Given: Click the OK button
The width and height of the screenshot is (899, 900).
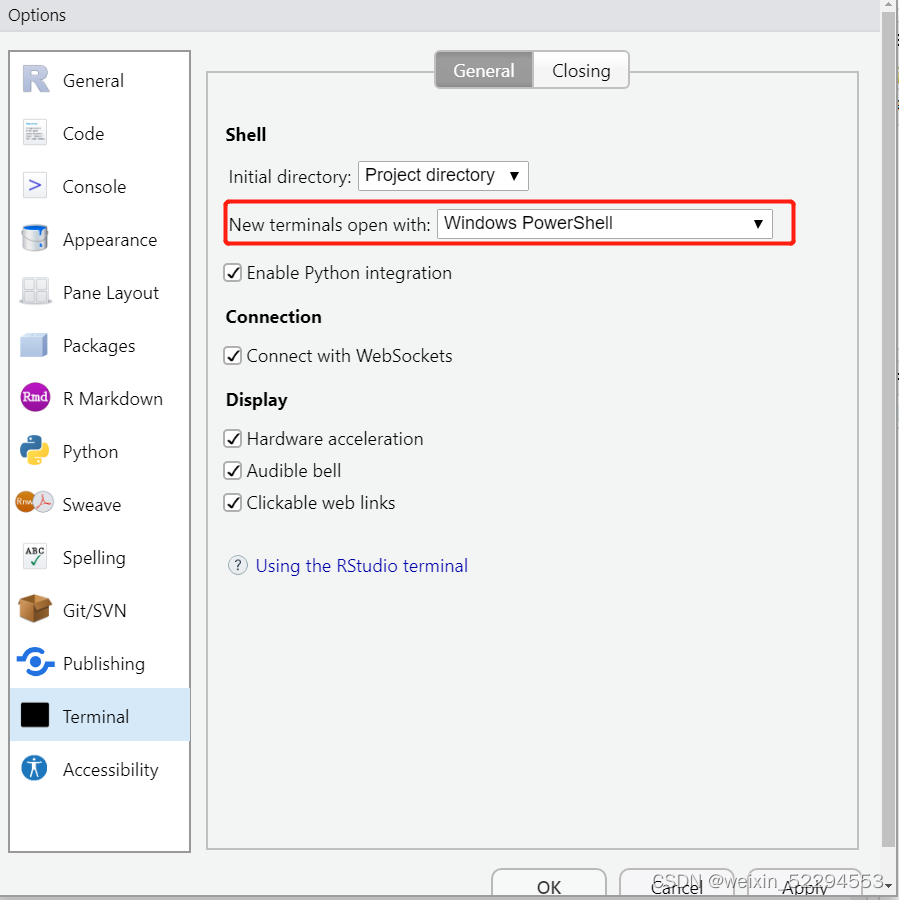Looking at the screenshot, I should (548, 886).
